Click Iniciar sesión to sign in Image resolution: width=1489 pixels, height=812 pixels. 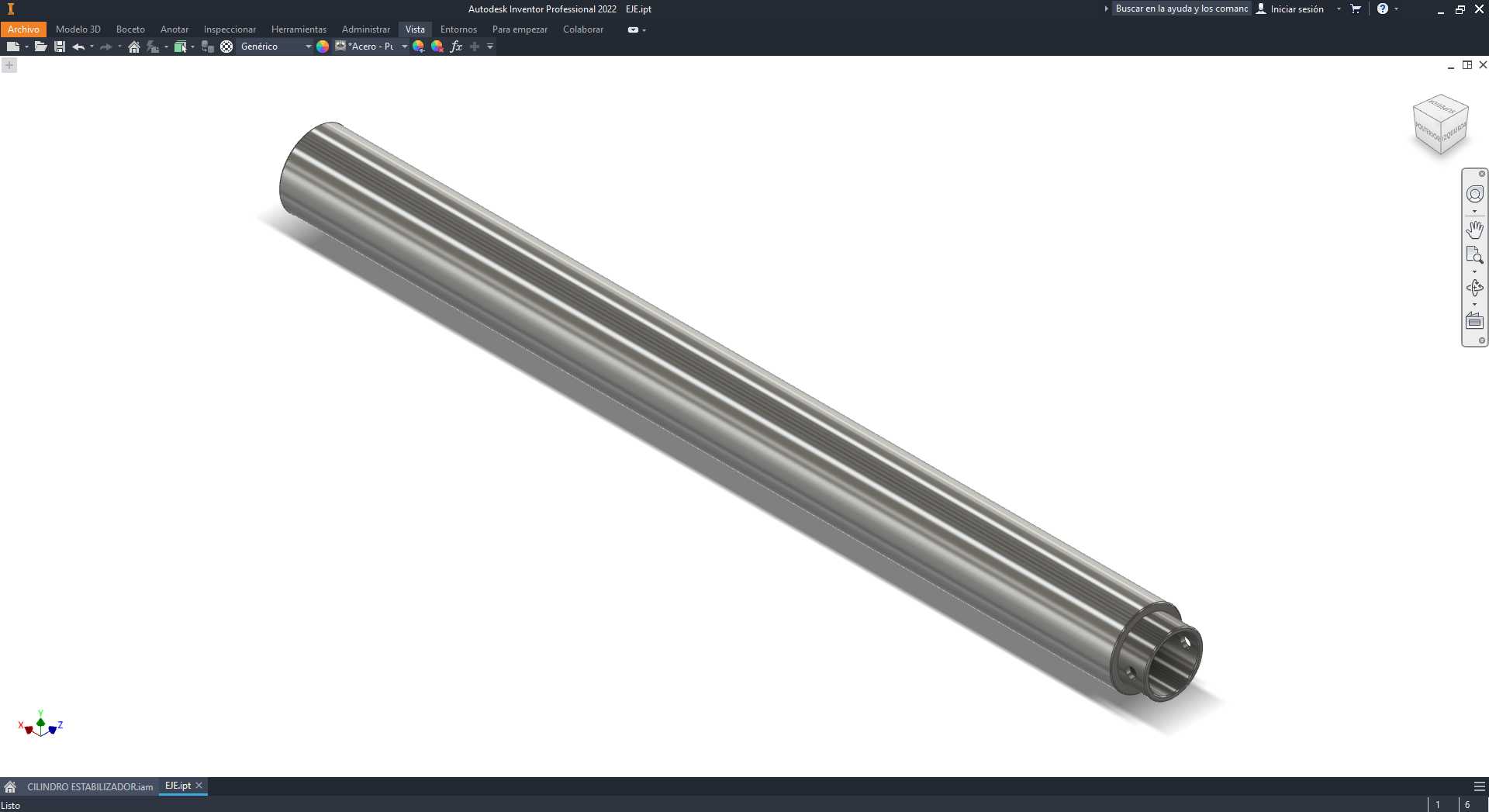tap(1290, 9)
